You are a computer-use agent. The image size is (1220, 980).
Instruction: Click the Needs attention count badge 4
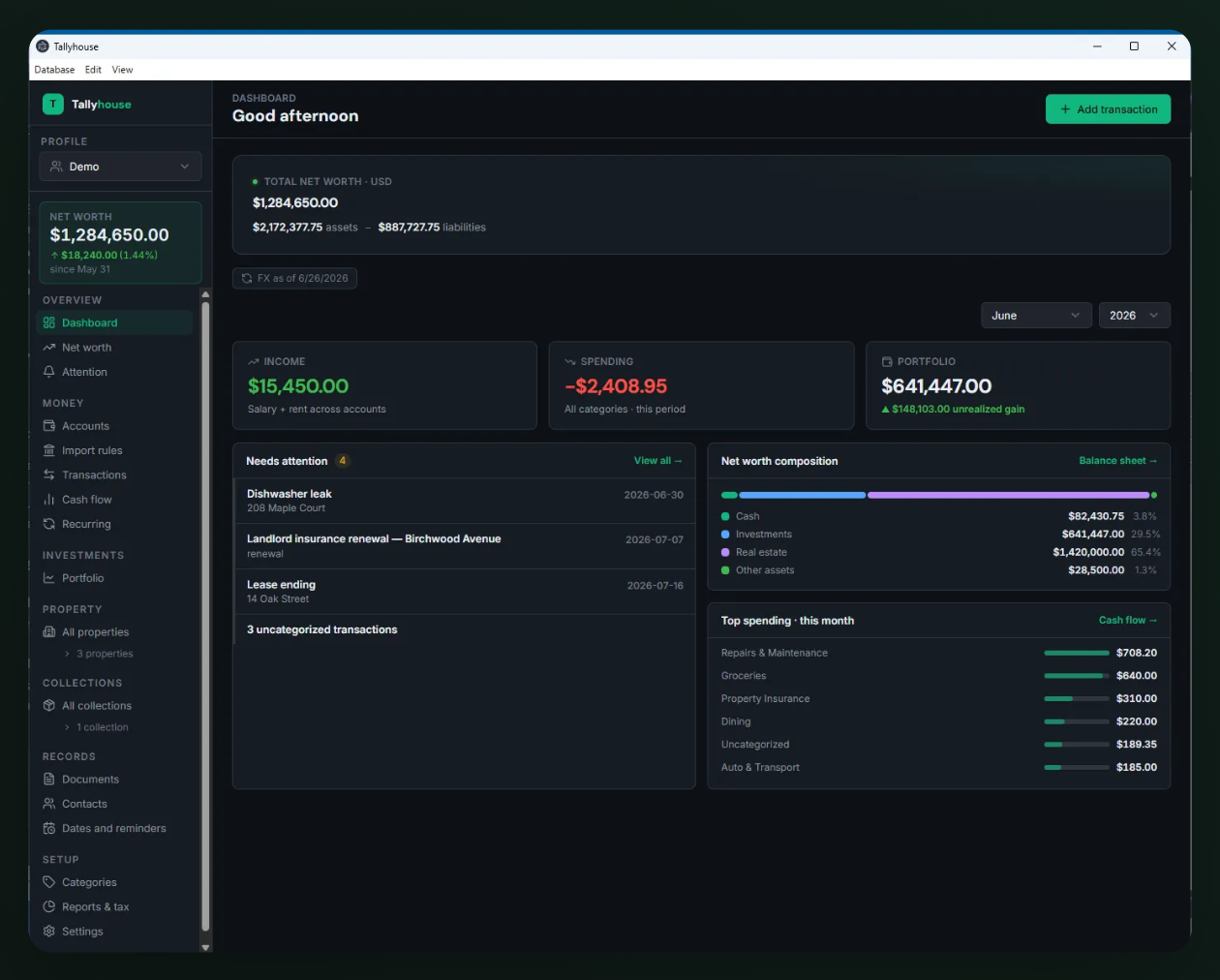coord(343,461)
